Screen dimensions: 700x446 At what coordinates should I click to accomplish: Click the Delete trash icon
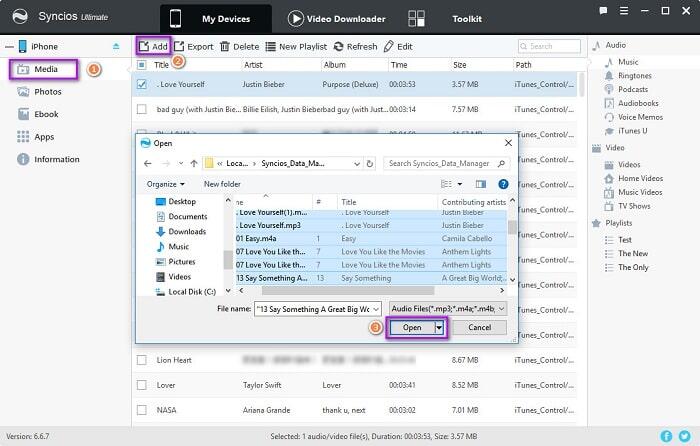tap(225, 46)
